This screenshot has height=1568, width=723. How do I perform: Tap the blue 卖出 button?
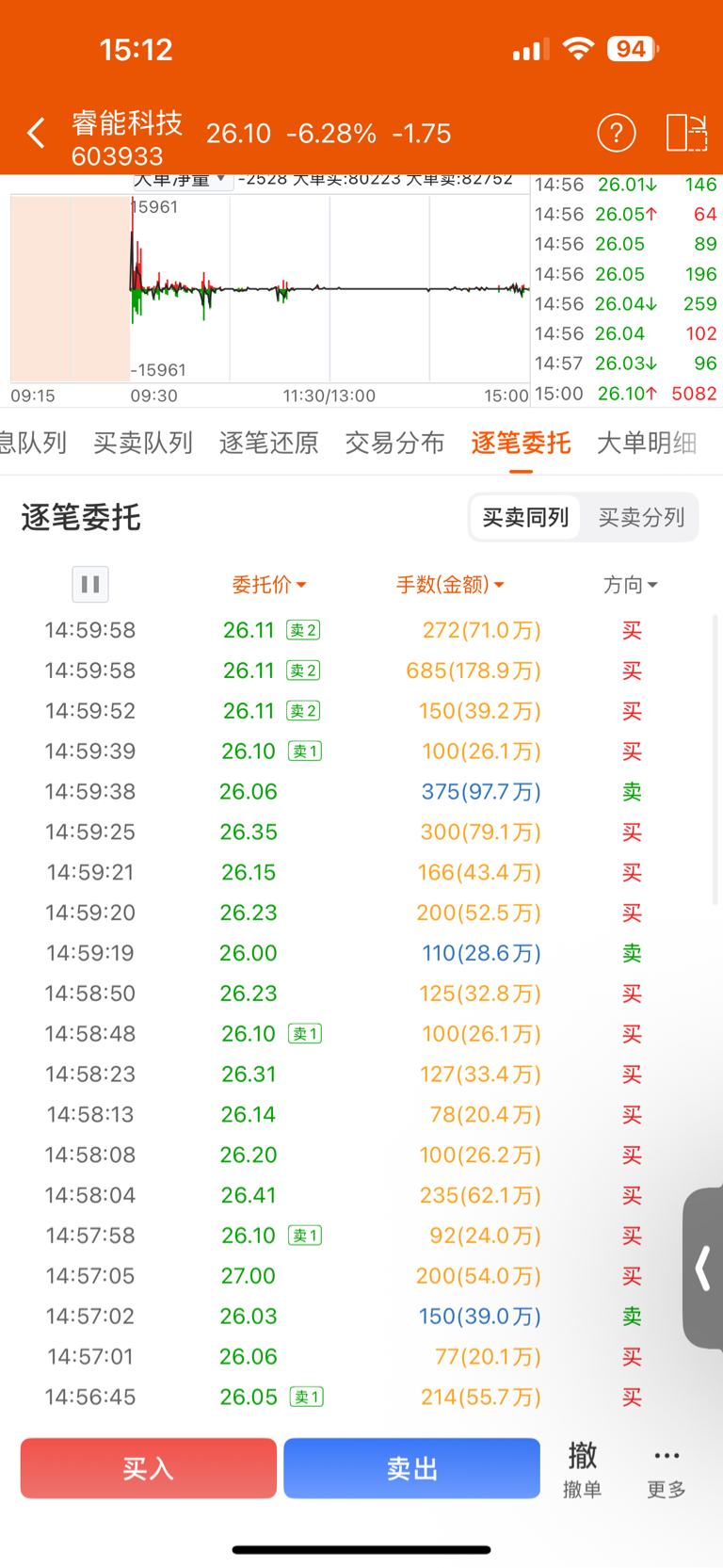[x=412, y=1468]
